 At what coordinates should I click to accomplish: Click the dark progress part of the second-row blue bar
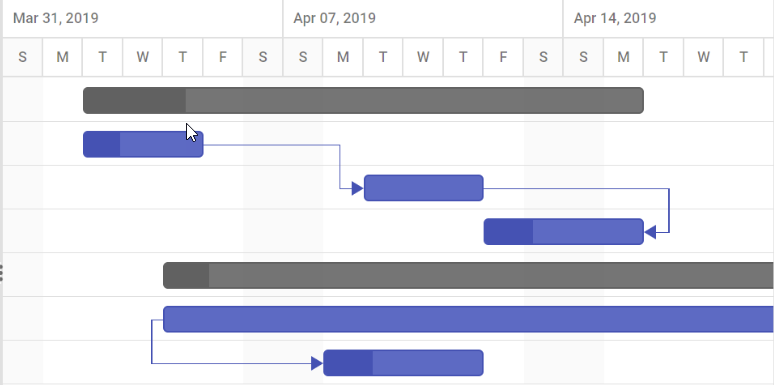102,145
